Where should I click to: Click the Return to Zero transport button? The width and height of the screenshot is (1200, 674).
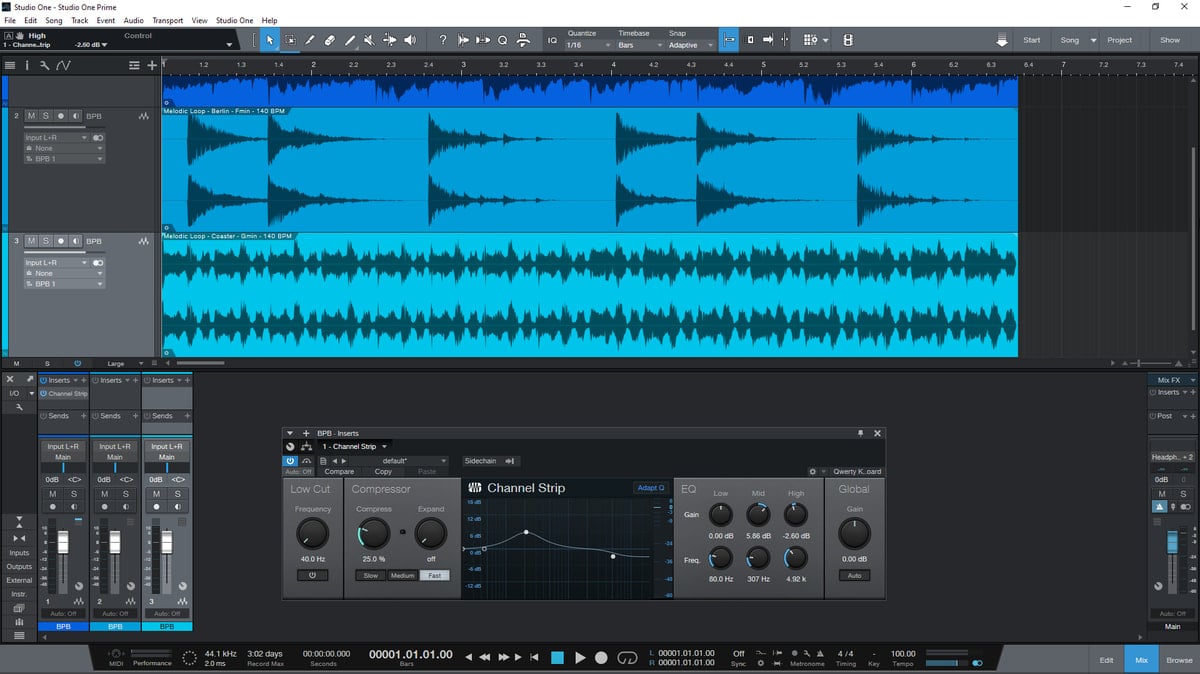click(x=534, y=657)
